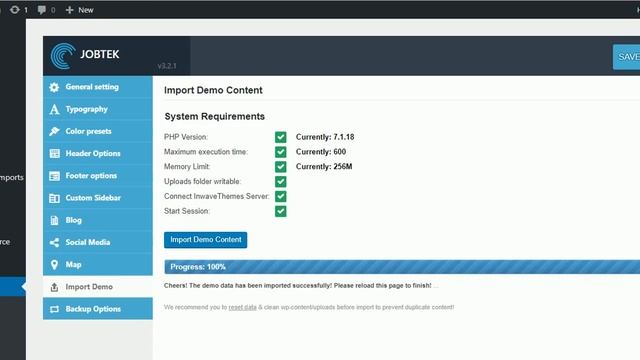Viewport: 640px width, 360px height.
Task: Click the comments bubble icon in admin bar
Action: click(x=41, y=9)
